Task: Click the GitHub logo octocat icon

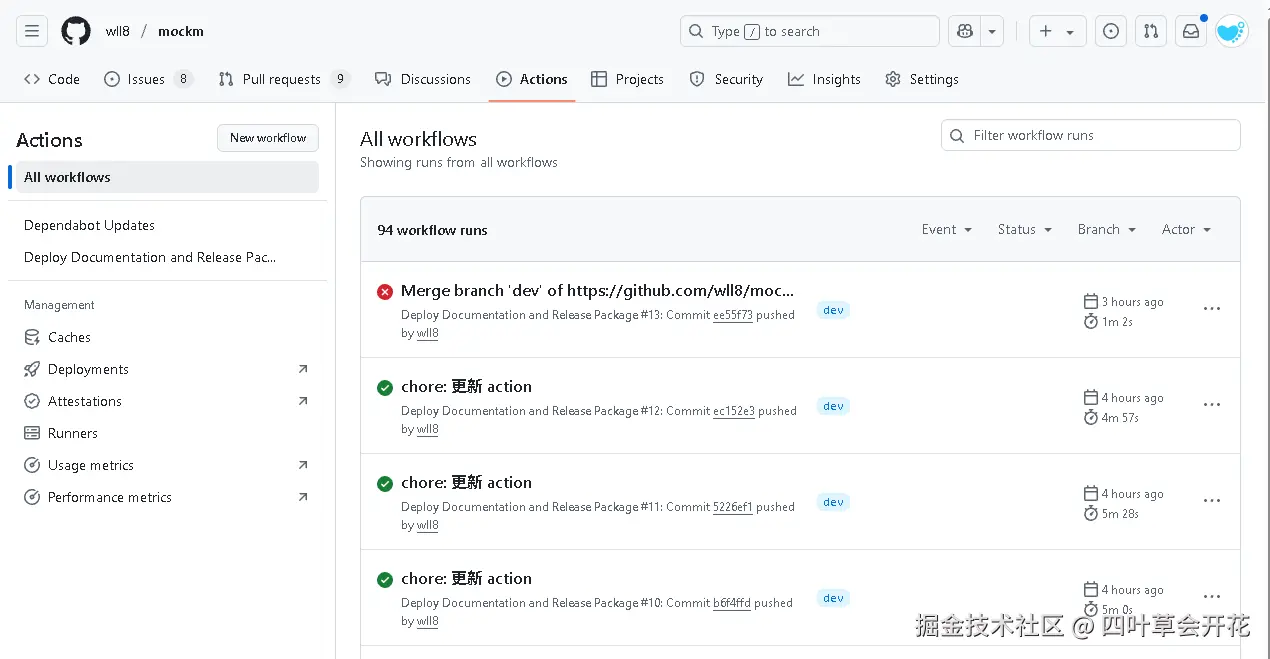Action: point(75,31)
